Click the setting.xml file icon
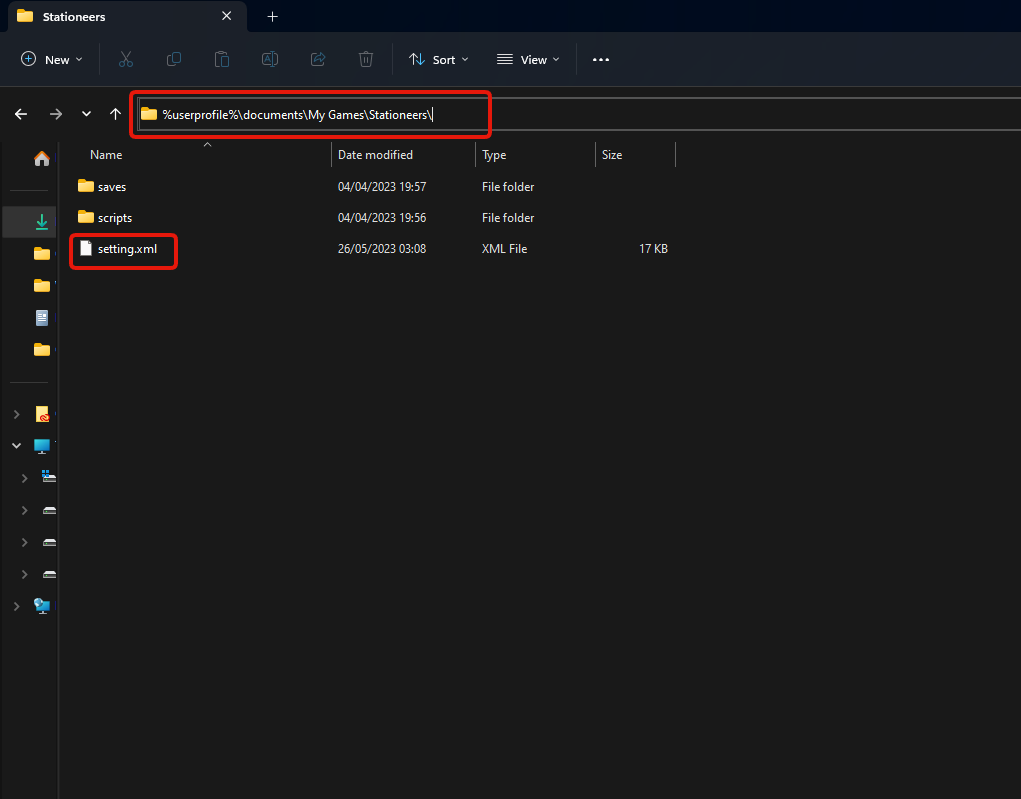The height and width of the screenshot is (799, 1021). point(86,248)
